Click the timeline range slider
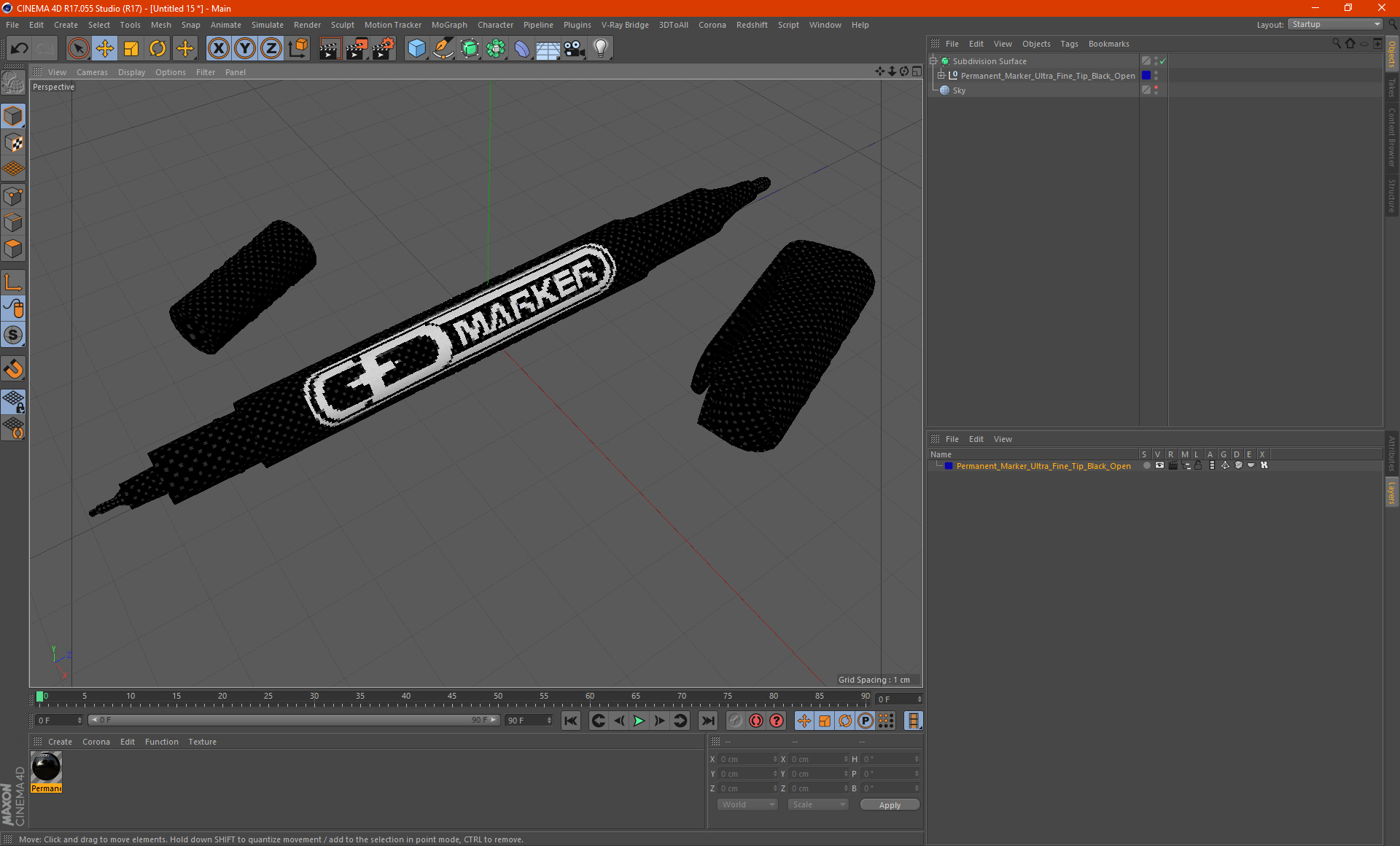 click(x=294, y=720)
